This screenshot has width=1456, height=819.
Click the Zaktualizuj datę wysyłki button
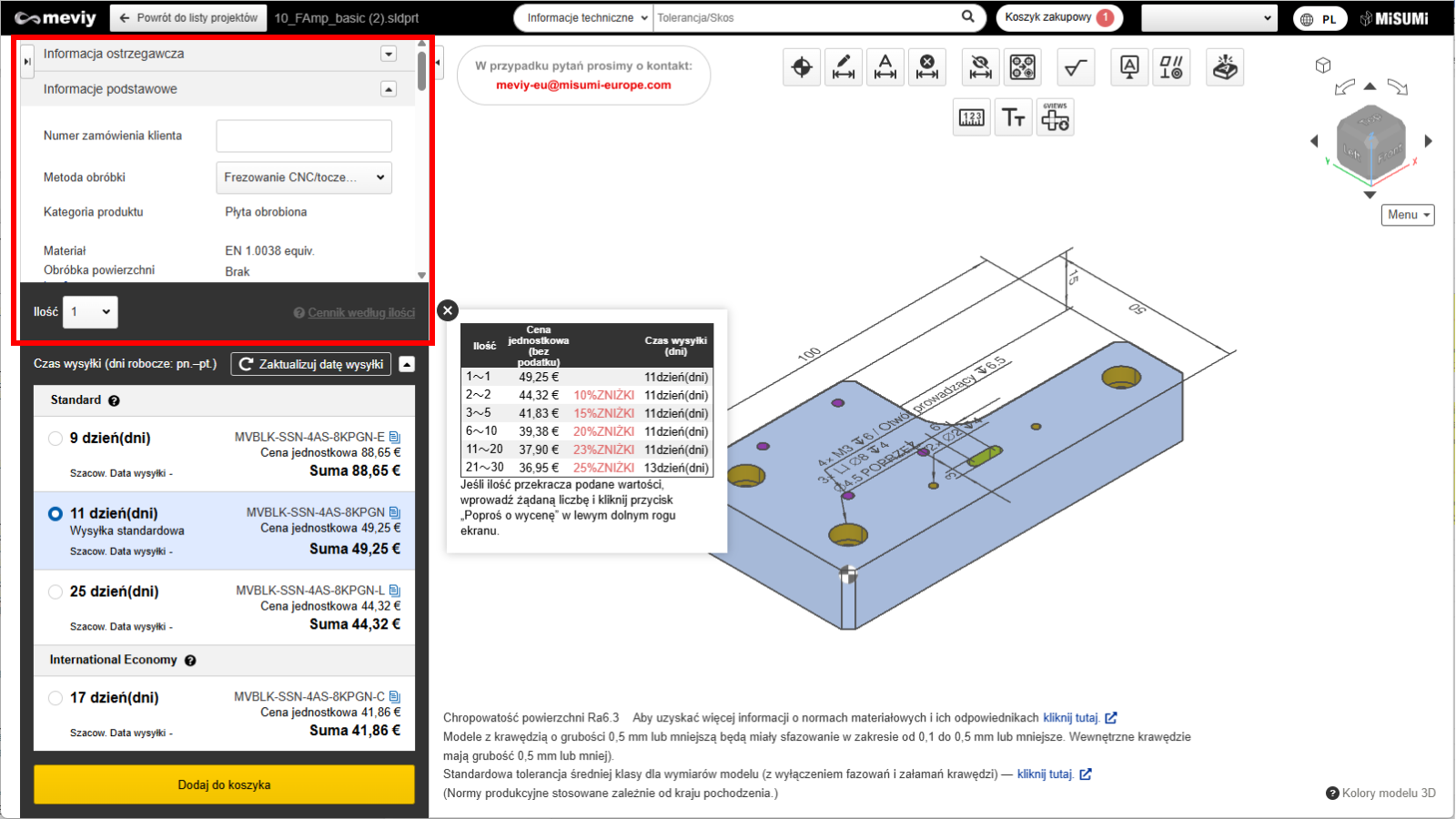pyautogui.click(x=311, y=364)
